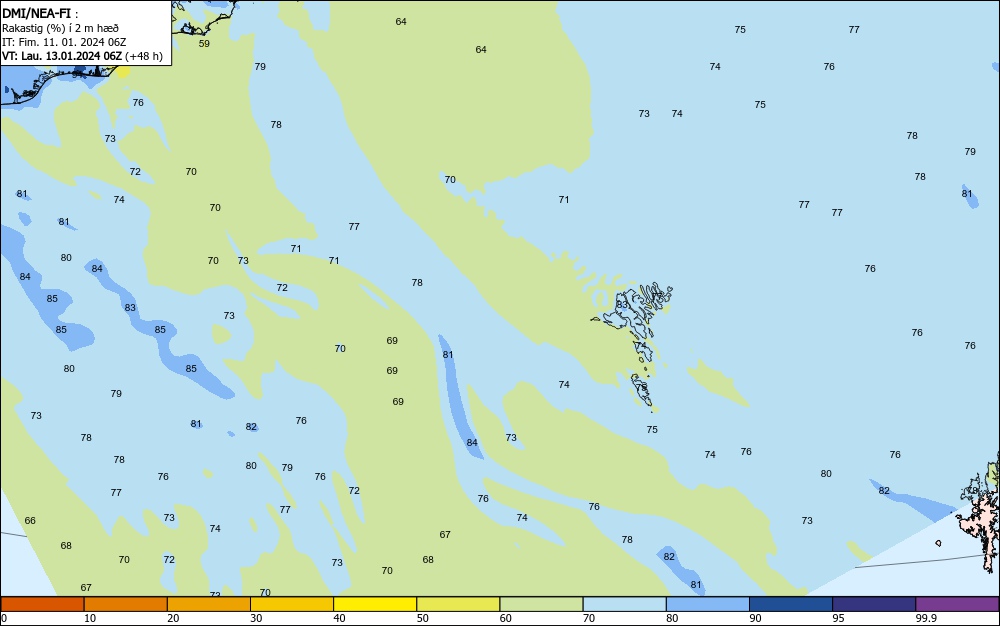Click the dark orange 0–10 legend swatch
This screenshot has width=1000, height=626.
42,604
